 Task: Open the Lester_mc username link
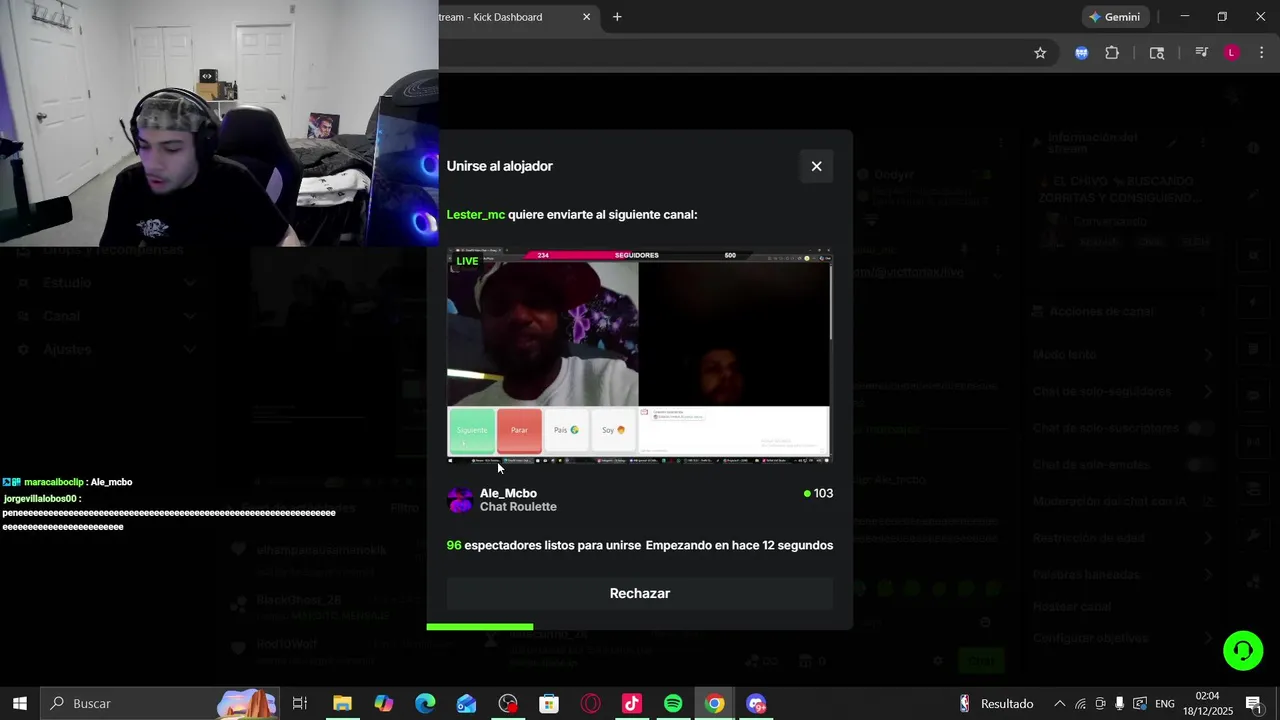coord(475,215)
